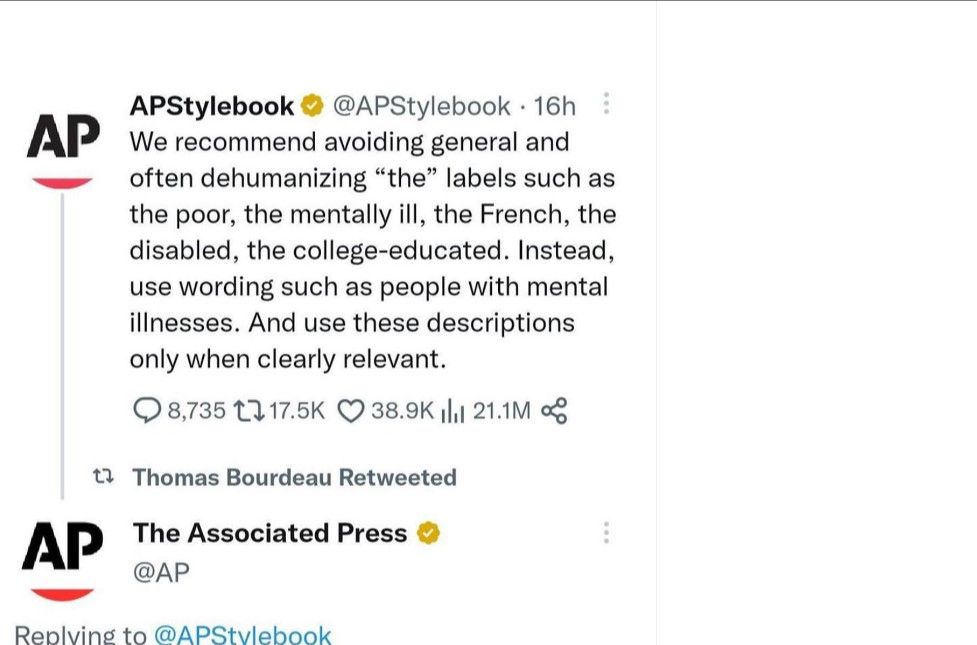Open the three-dot menu on The Associated Press tweet
Screen dimensions: 977x645
(606, 533)
